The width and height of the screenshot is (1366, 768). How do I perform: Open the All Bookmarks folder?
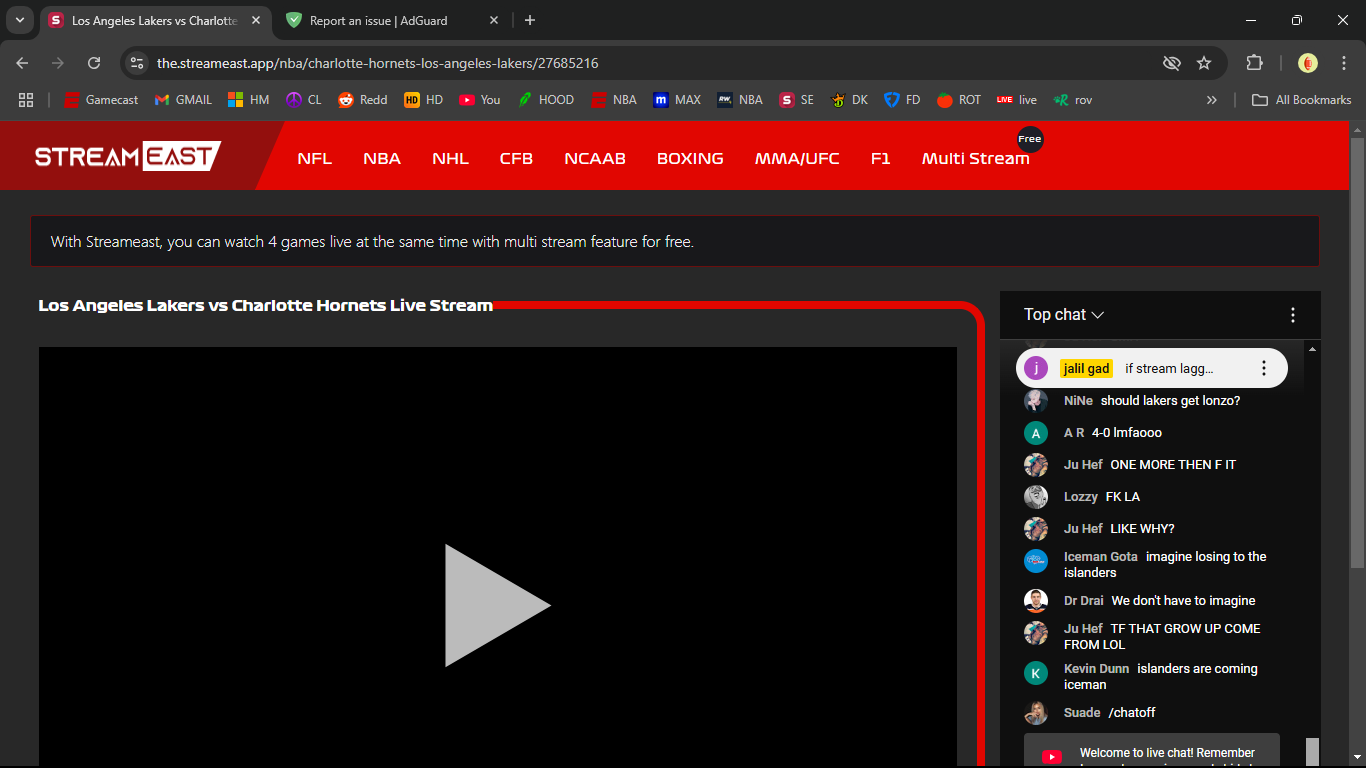1301,100
